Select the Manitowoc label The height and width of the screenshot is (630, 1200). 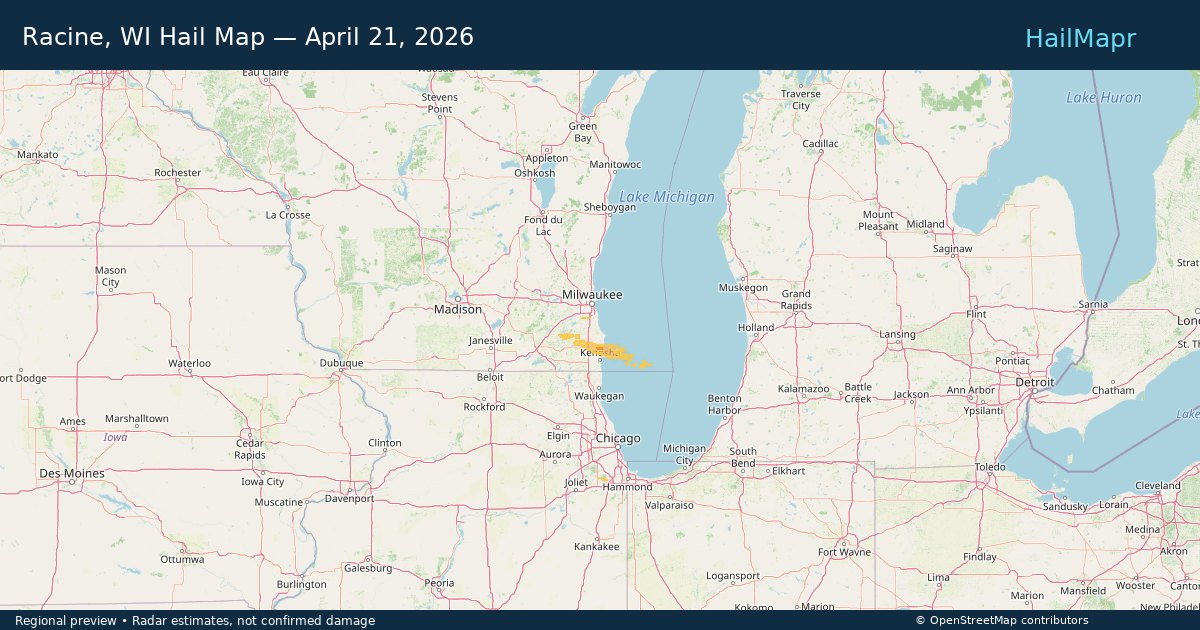(x=615, y=164)
